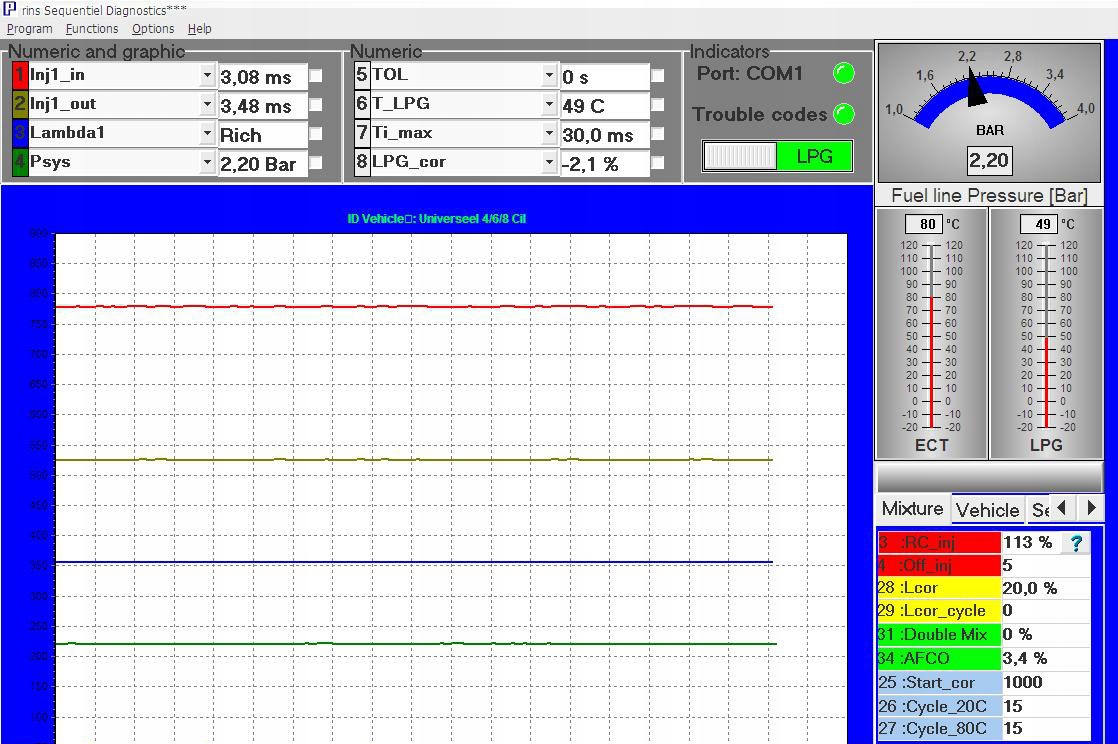
Task: Open the LPG_cor parameter dropdown
Action: point(549,162)
